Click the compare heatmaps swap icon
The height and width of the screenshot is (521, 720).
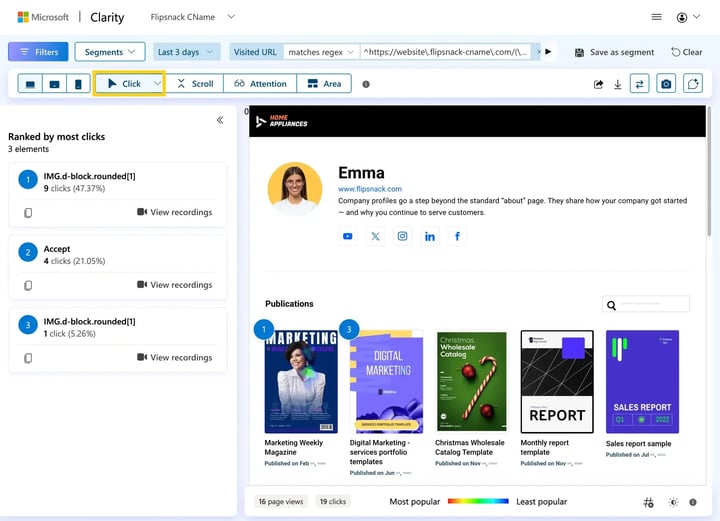click(x=639, y=84)
